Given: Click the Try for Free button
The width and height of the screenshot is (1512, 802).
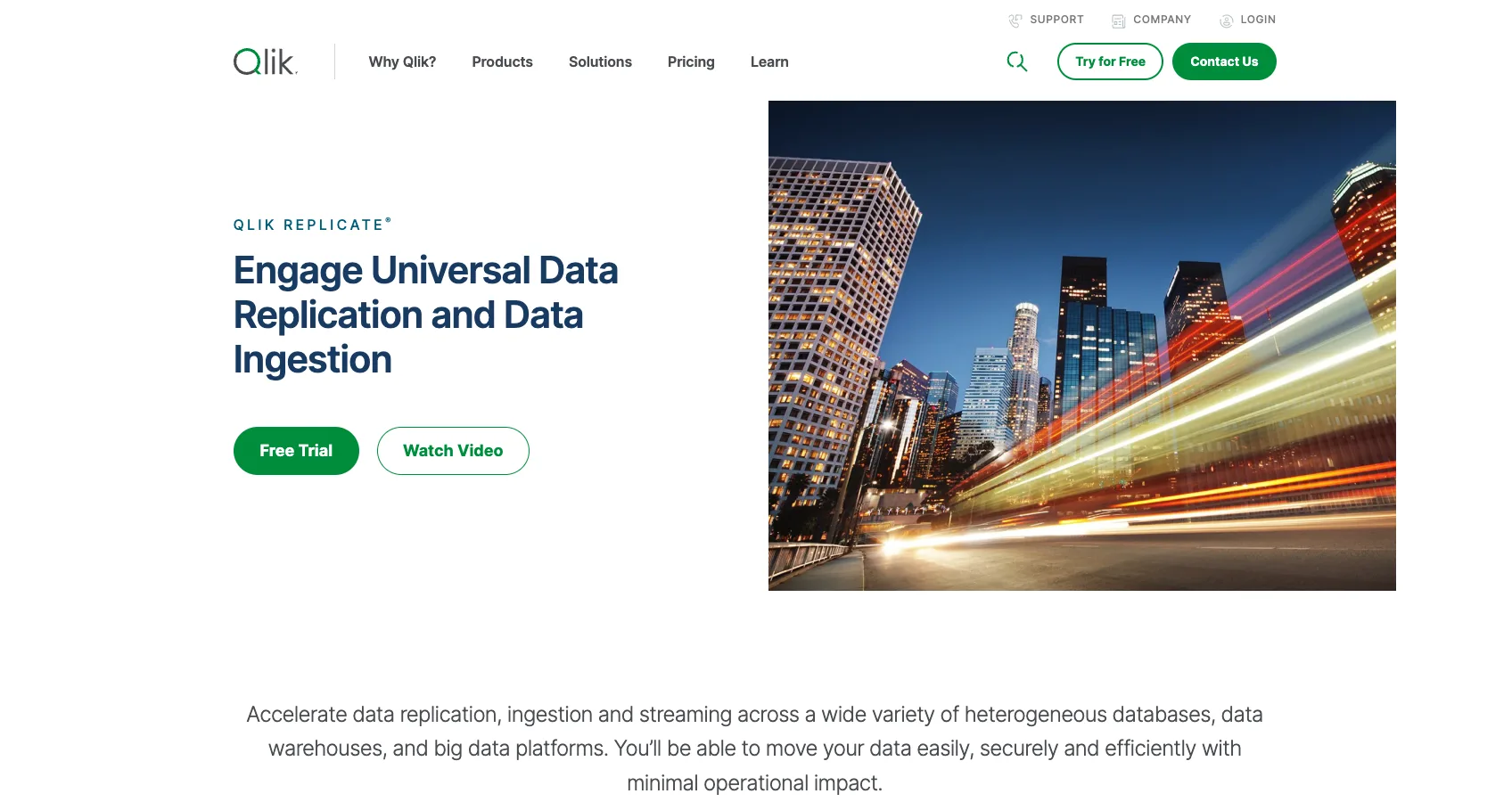Looking at the screenshot, I should 1110,61.
